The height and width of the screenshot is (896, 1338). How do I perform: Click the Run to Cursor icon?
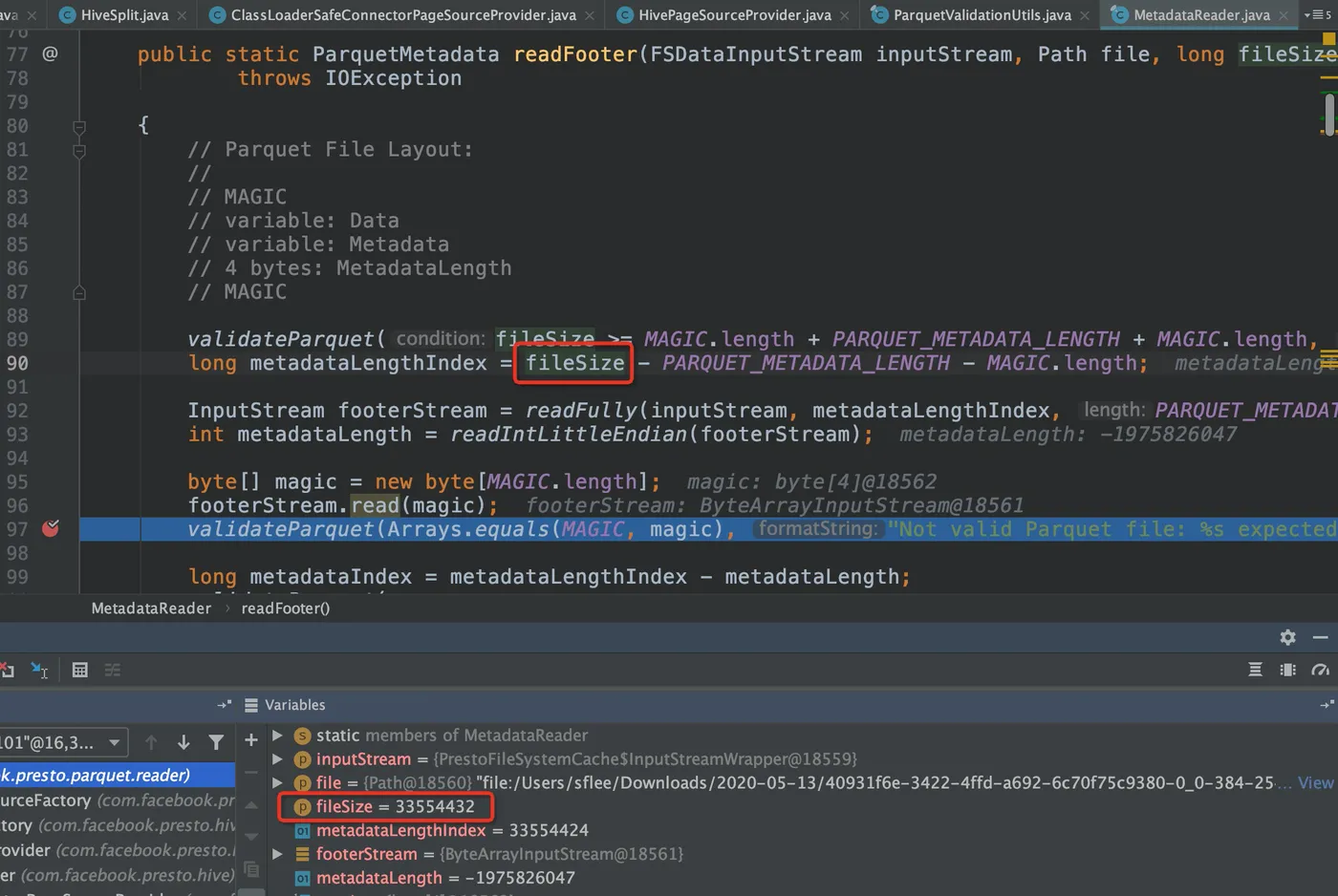pos(39,670)
